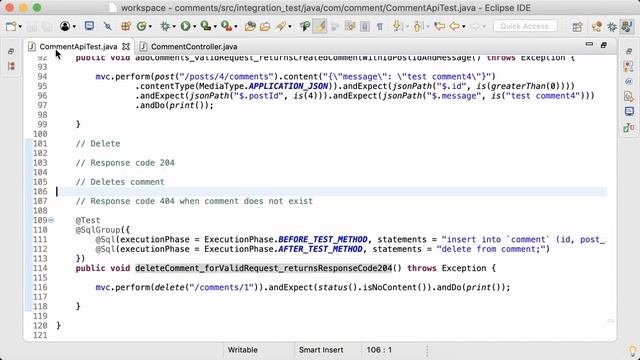Click the Open Task folder icon
Image resolution: width=640 pixels, height=360 pixels.
pyautogui.click(x=265, y=27)
